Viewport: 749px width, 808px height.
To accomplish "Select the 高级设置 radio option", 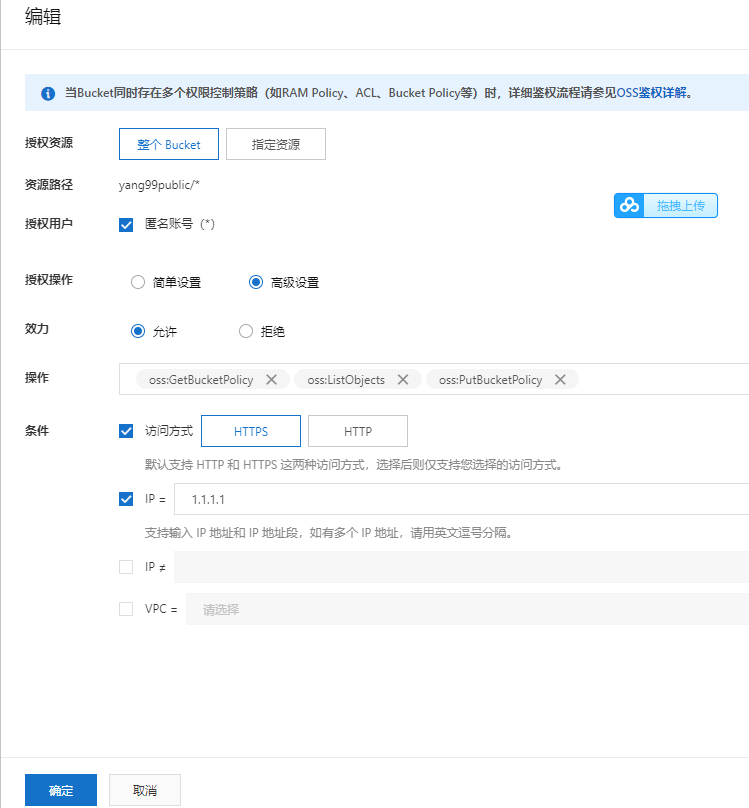I will 256,282.
